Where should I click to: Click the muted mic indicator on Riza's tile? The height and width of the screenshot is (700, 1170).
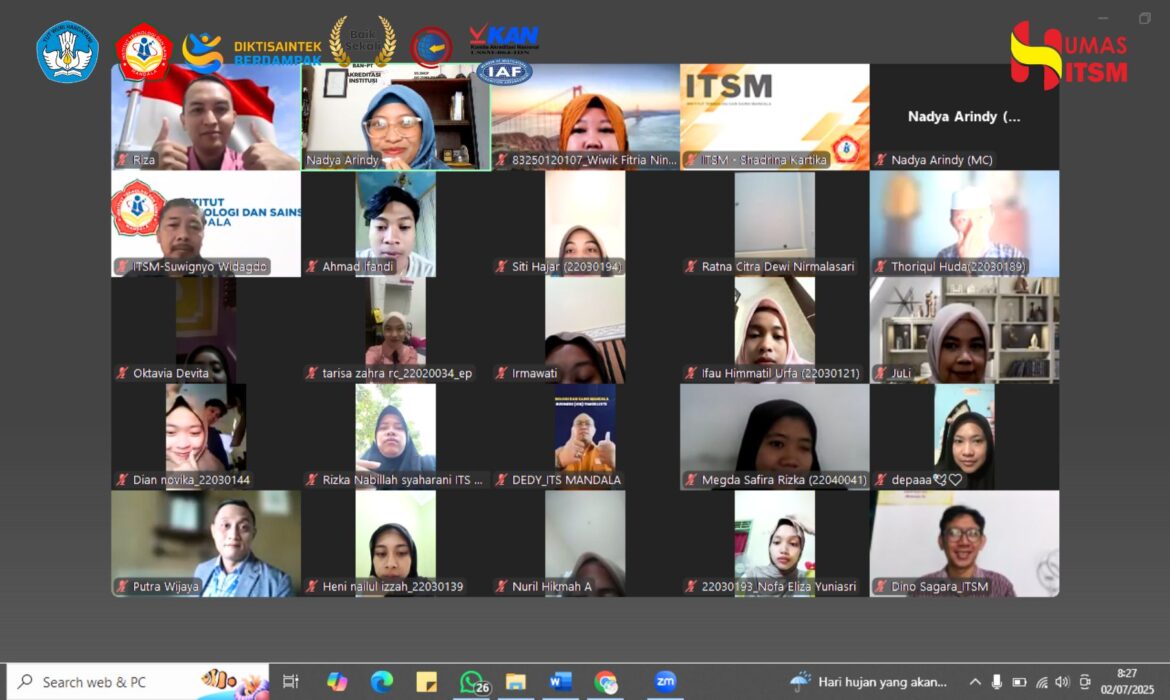pyautogui.click(x=122, y=159)
